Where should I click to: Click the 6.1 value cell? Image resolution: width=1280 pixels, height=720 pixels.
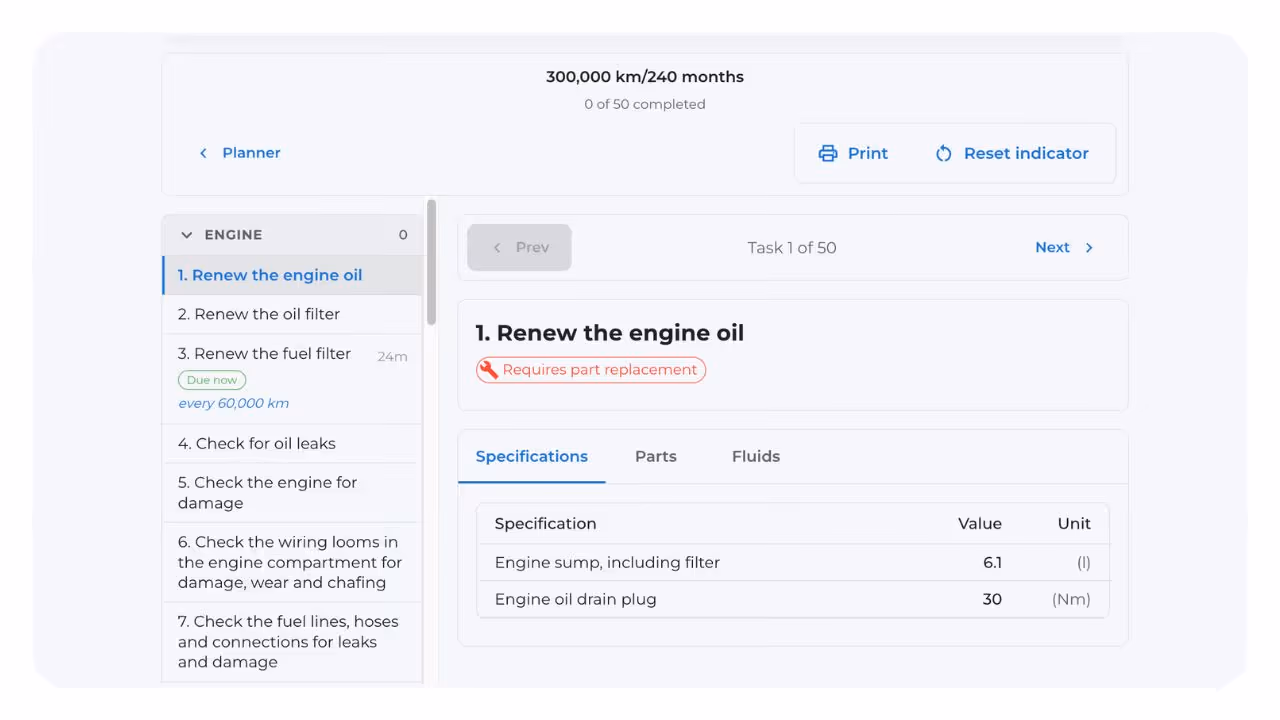tap(992, 563)
